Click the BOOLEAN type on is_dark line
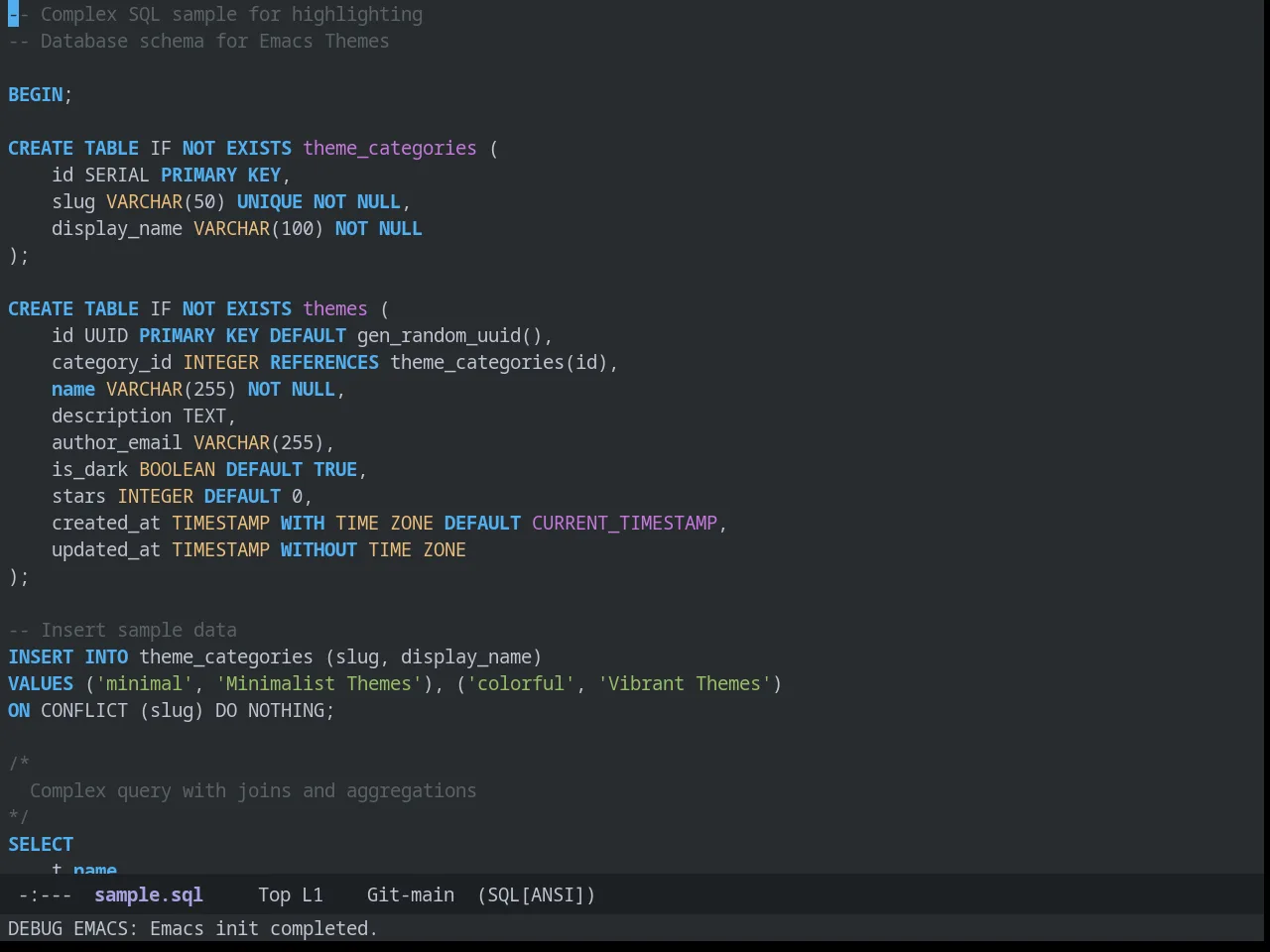 (x=177, y=469)
